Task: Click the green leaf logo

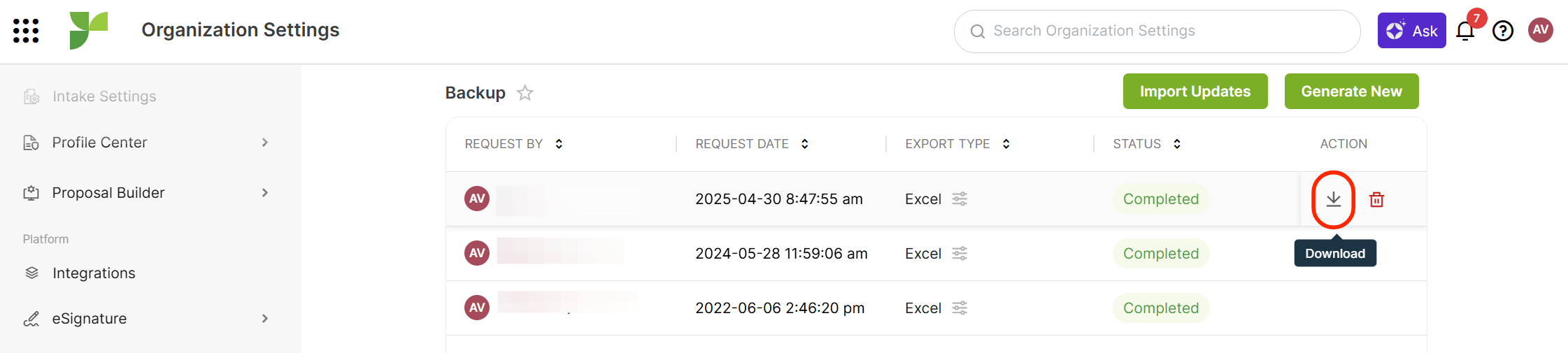Action: 89,30
